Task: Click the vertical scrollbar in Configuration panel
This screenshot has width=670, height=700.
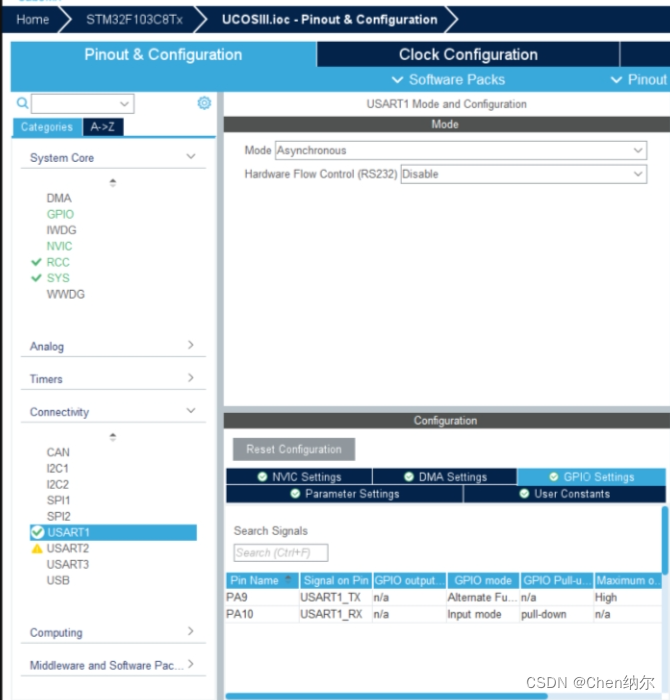Action: click(x=665, y=540)
